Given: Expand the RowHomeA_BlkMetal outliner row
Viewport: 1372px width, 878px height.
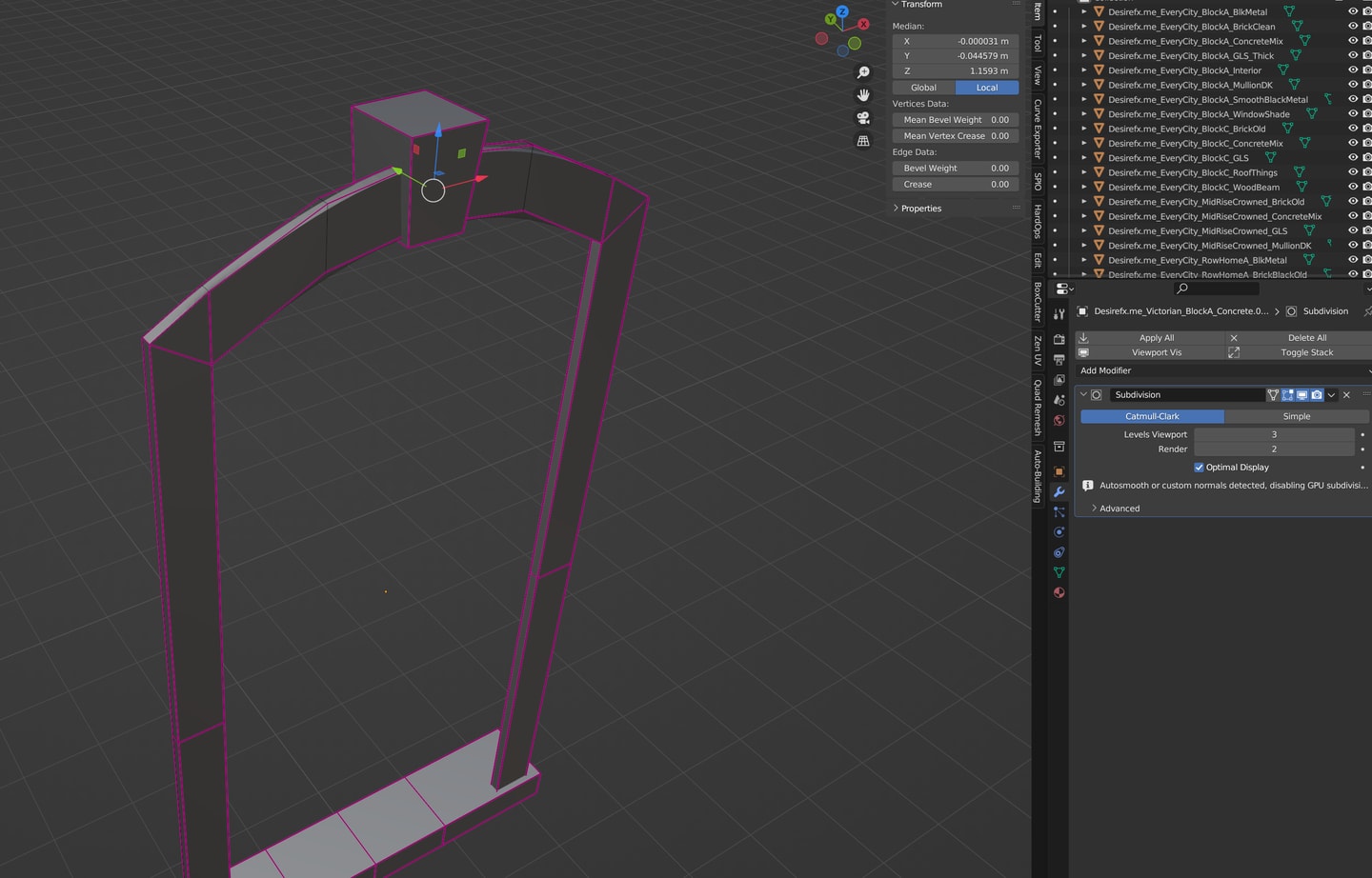Looking at the screenshot, I should pos(1083,260).
